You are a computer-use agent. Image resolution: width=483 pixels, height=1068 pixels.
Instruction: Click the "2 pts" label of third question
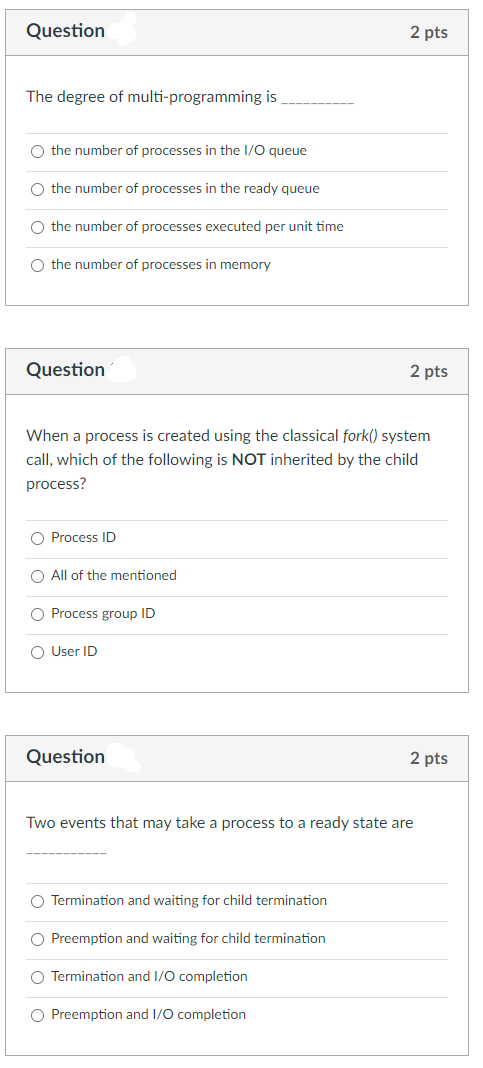(429, 758)
